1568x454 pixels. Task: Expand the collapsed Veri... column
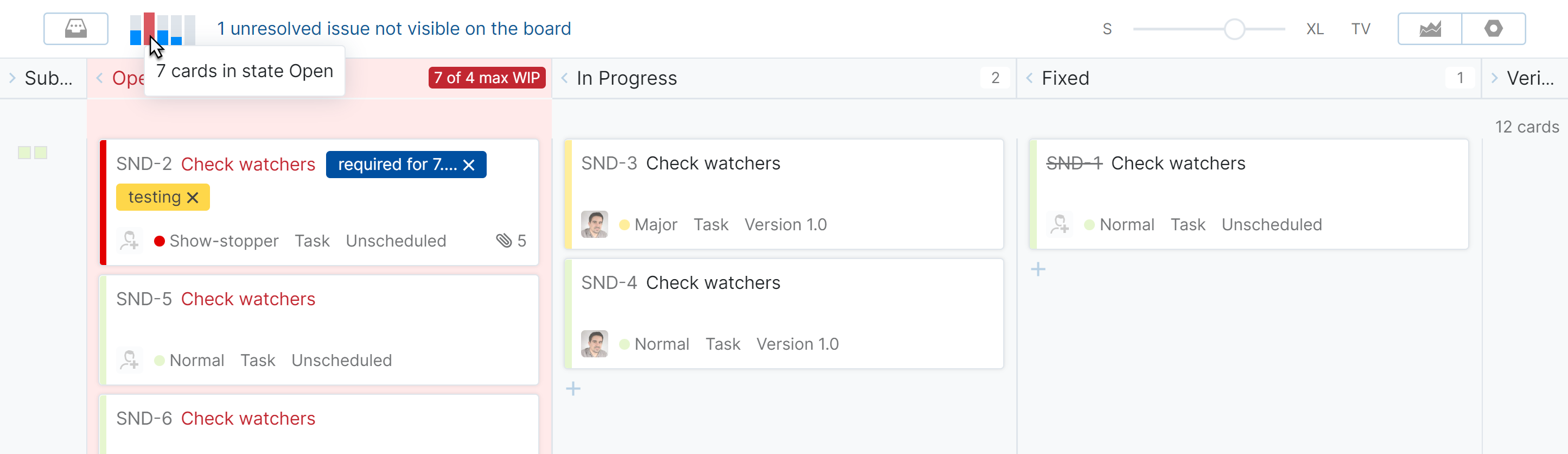pos(1494,78)
